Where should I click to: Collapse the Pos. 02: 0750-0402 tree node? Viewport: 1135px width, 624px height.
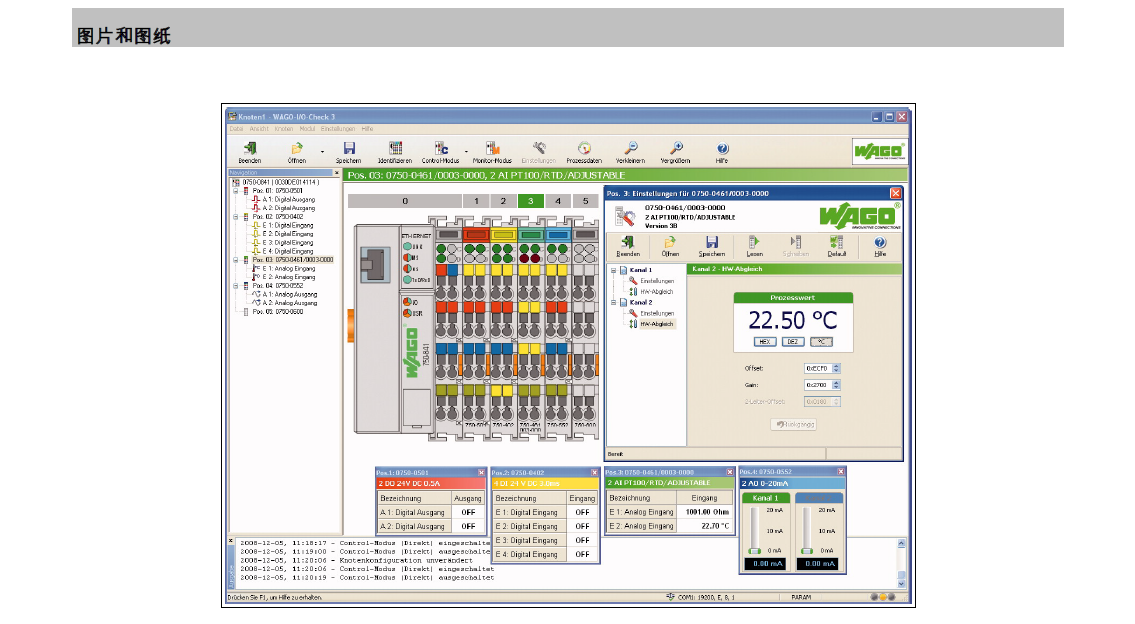pyautogui.click(x=235, y=216)
